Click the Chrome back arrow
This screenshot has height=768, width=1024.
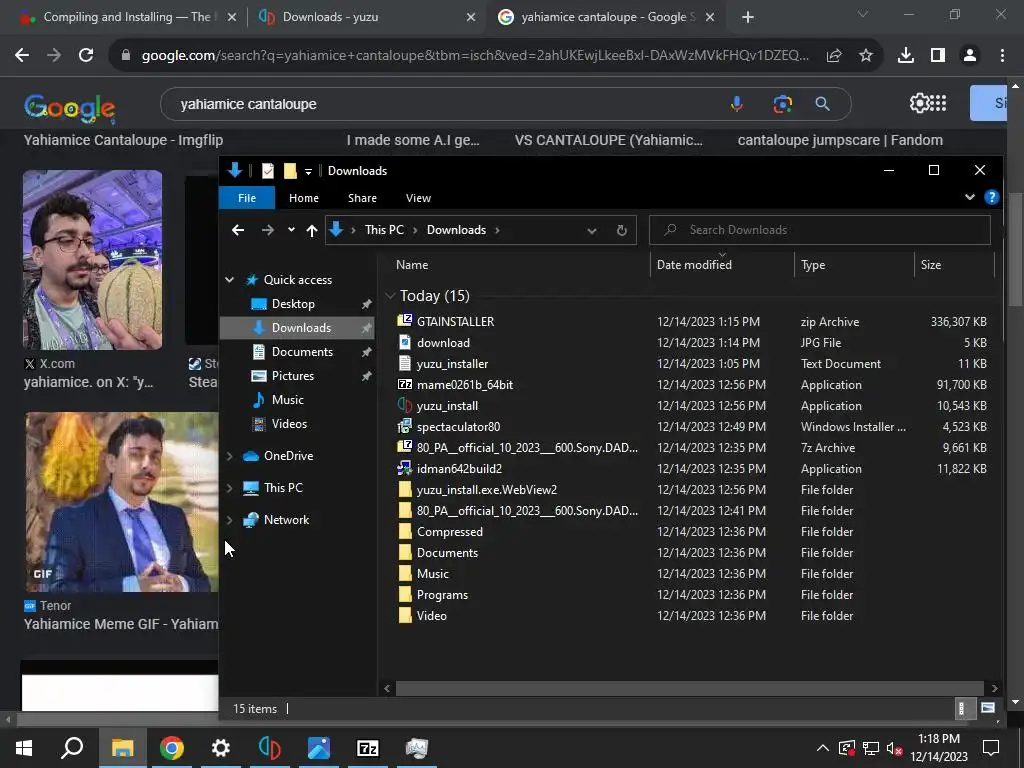[22, 56]
